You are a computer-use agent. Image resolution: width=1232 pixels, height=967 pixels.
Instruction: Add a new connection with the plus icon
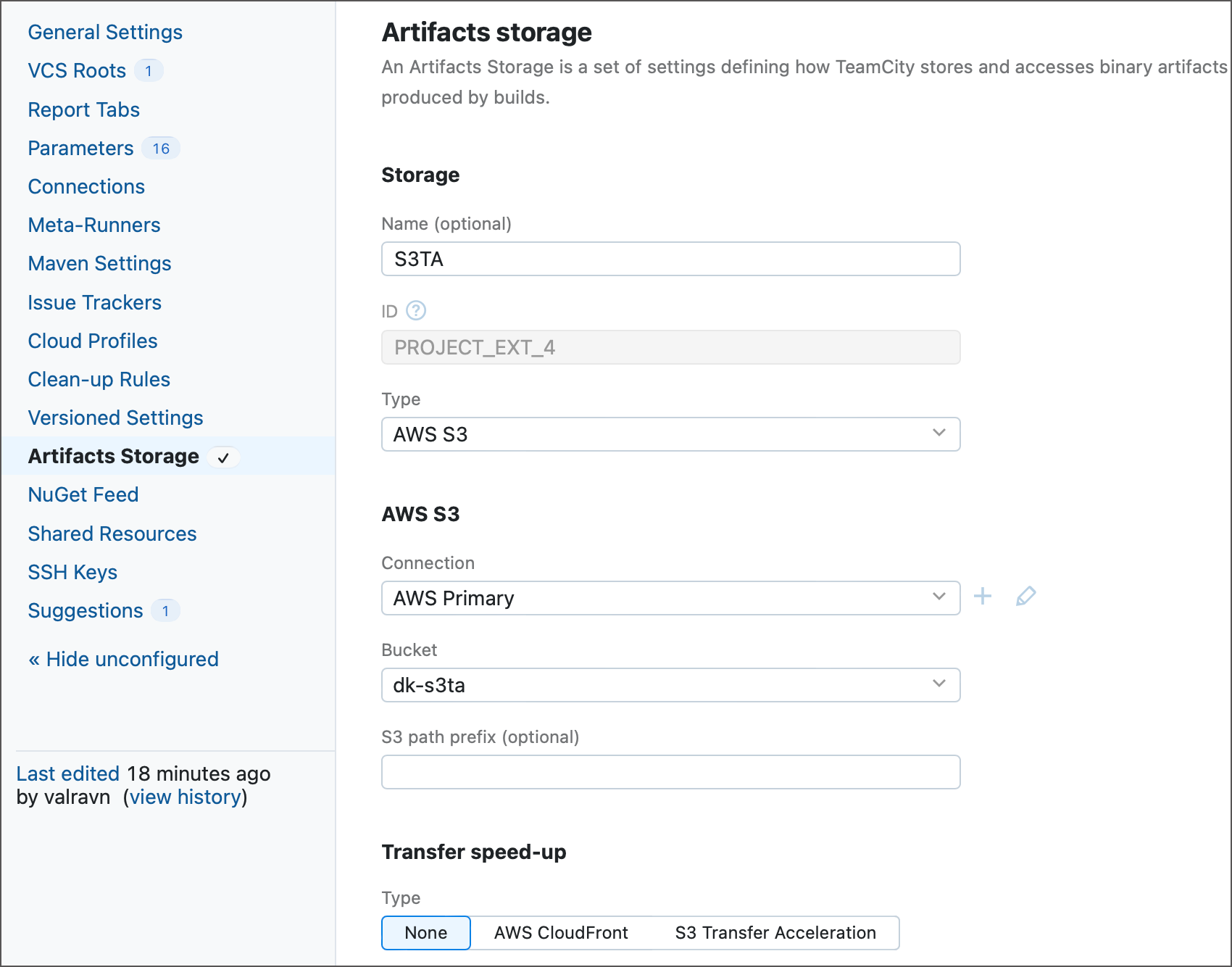[983, 597]
